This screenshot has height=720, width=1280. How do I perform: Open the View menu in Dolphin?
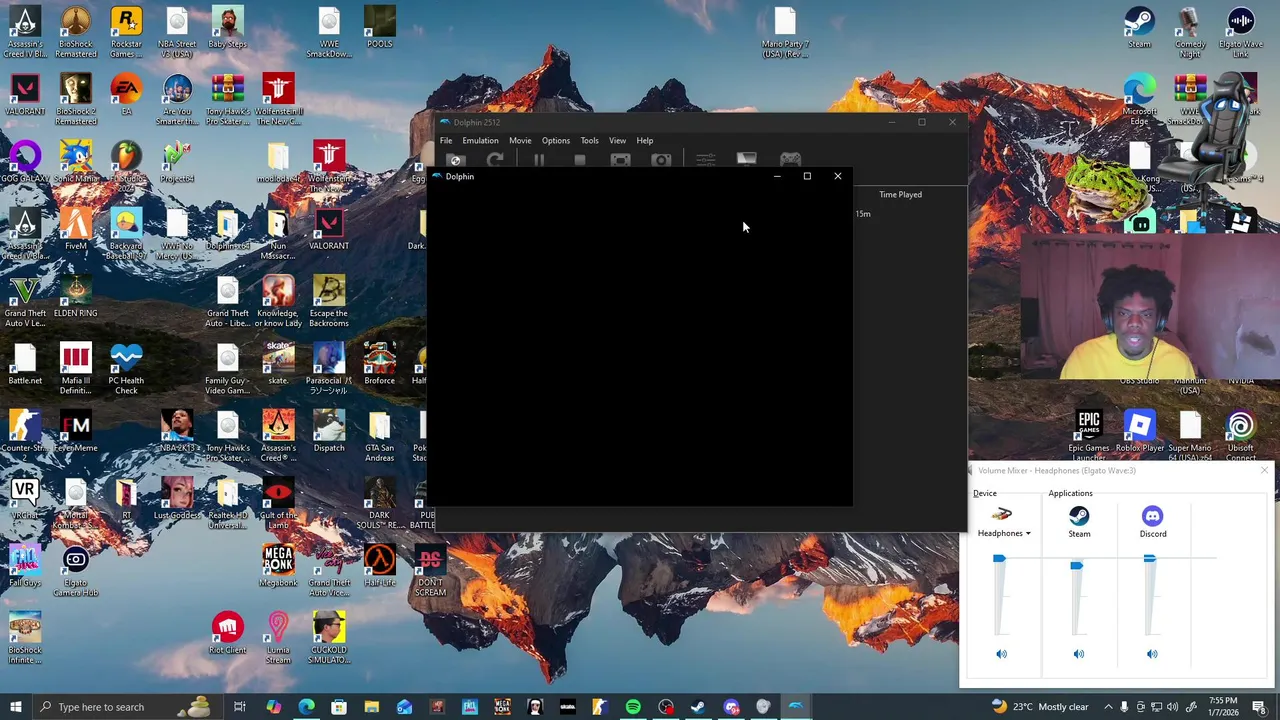(617, 141)
